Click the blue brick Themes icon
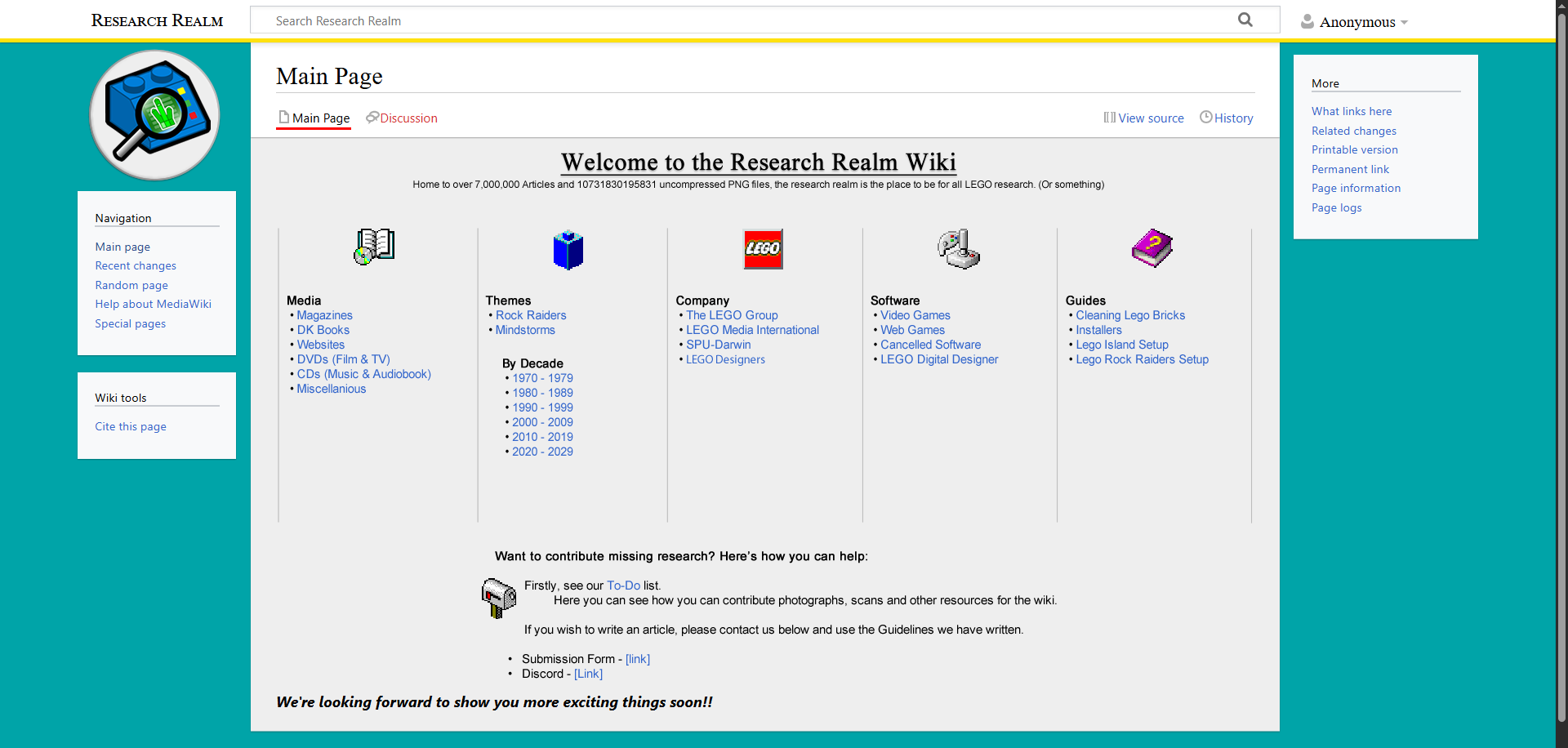Viewport: 1568px width, 748px height. coord(568,250)
